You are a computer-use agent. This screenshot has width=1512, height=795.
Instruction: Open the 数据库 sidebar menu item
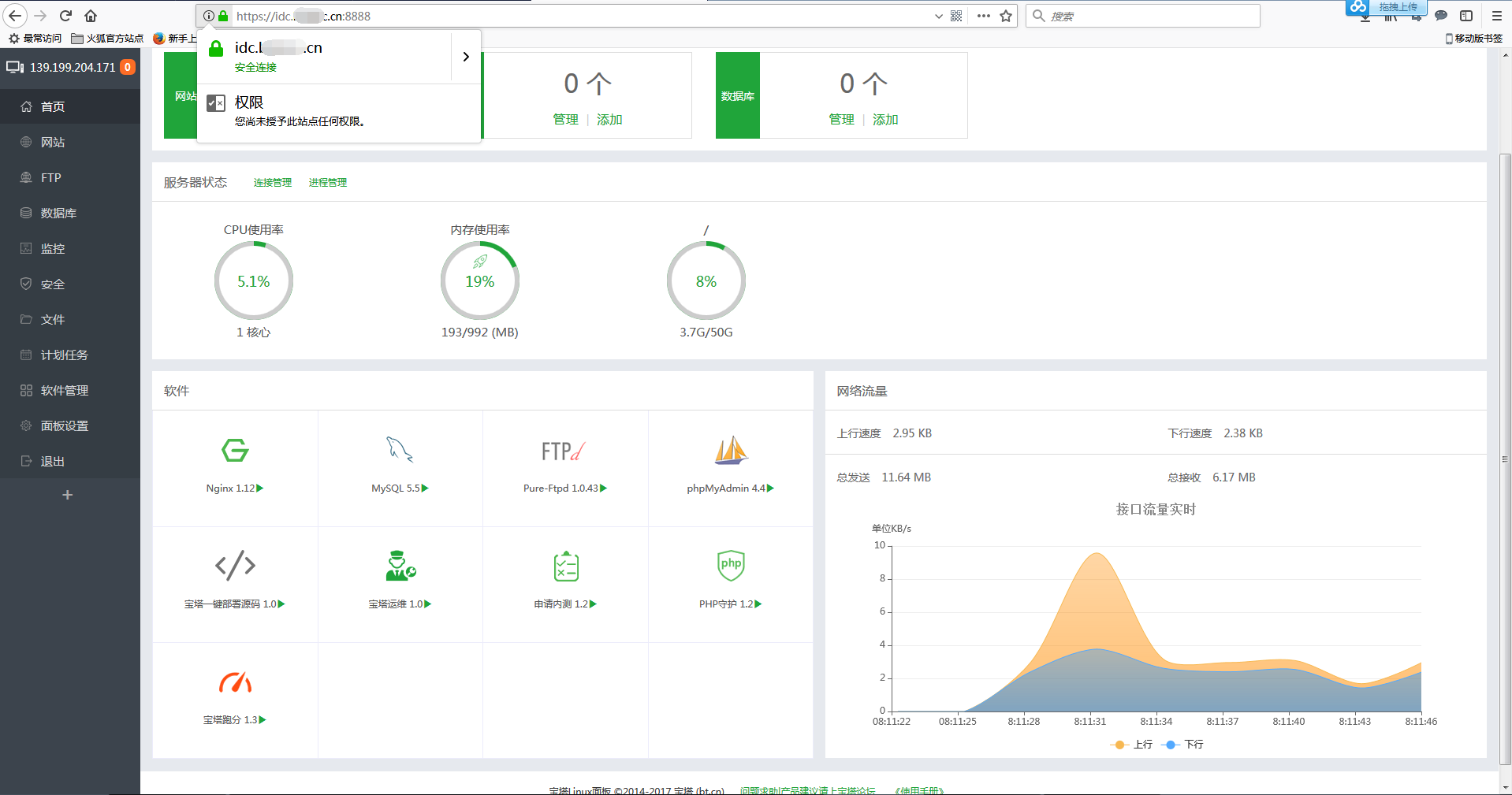click(x=70, y=213)
